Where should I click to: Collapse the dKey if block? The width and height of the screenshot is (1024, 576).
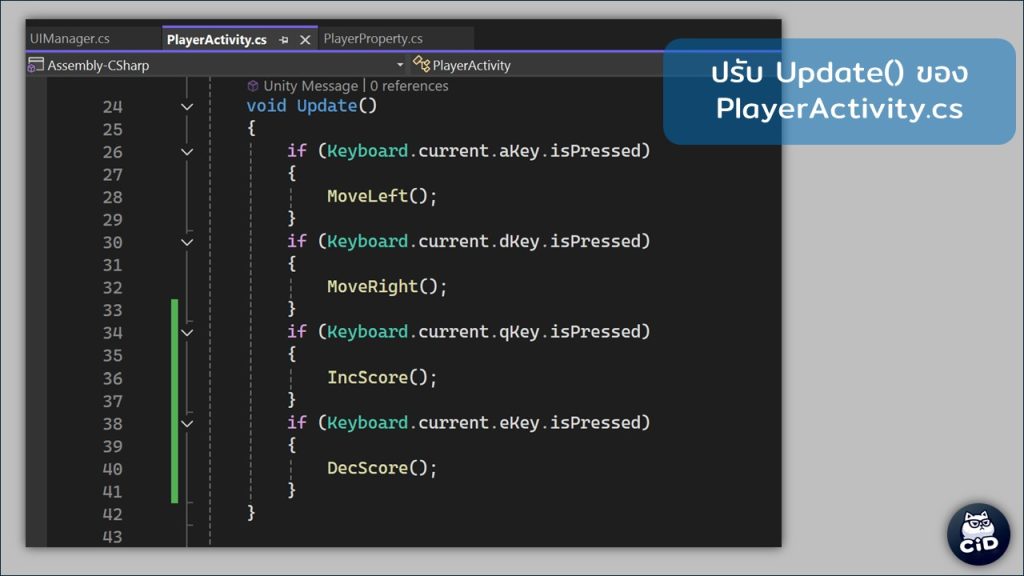pos(187,242)
